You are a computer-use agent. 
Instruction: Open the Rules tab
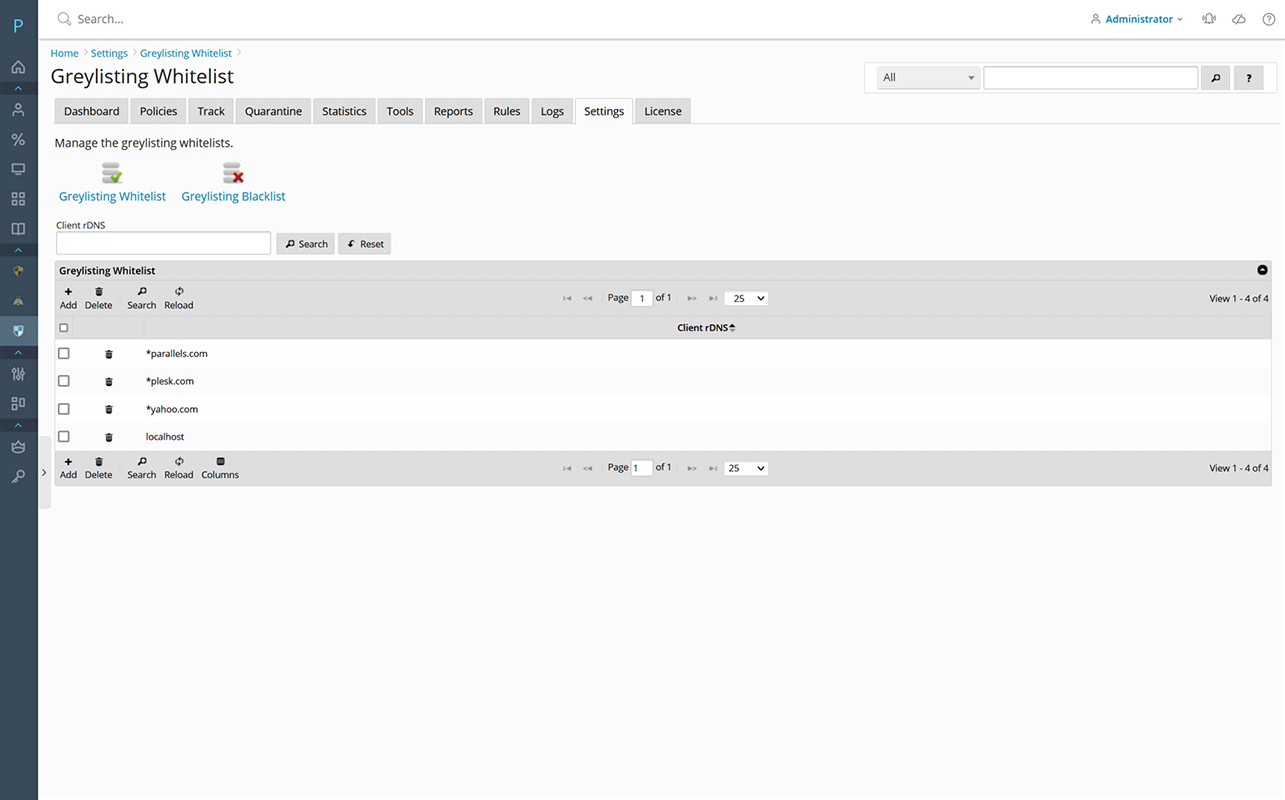coord(507,111)
